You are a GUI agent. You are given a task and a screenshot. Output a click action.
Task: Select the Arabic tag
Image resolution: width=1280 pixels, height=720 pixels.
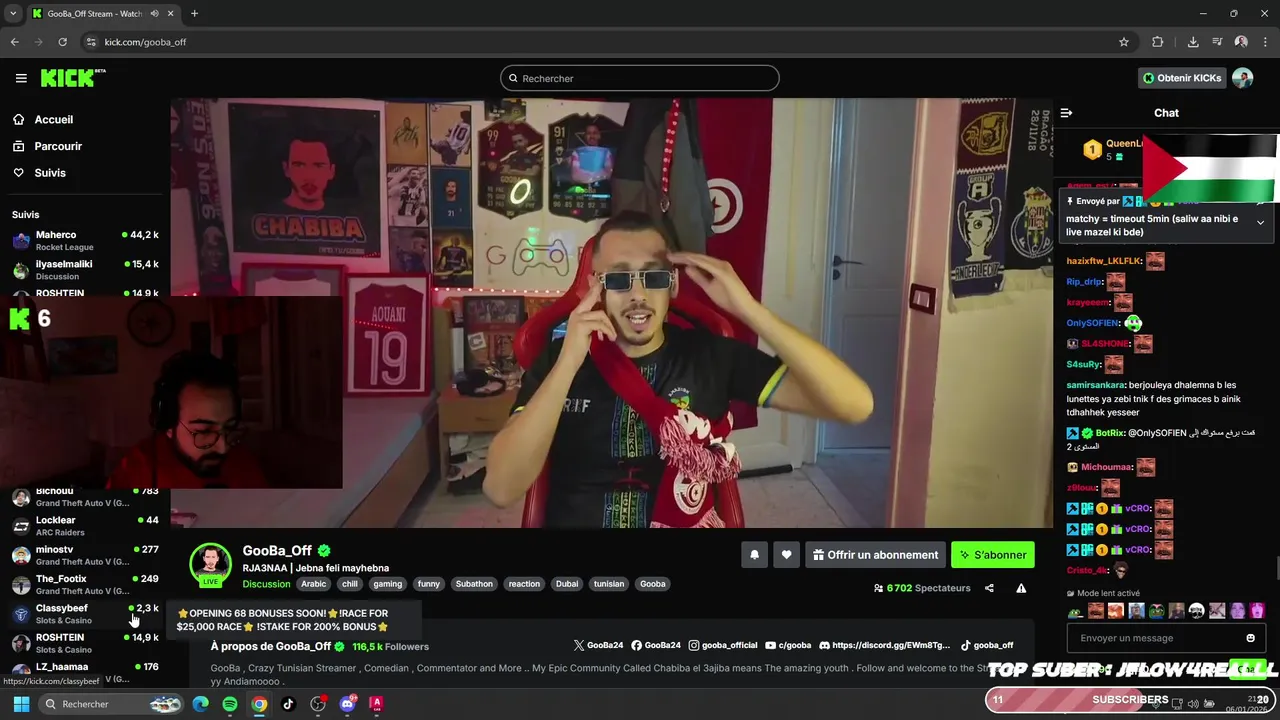(x=314, y=584)
